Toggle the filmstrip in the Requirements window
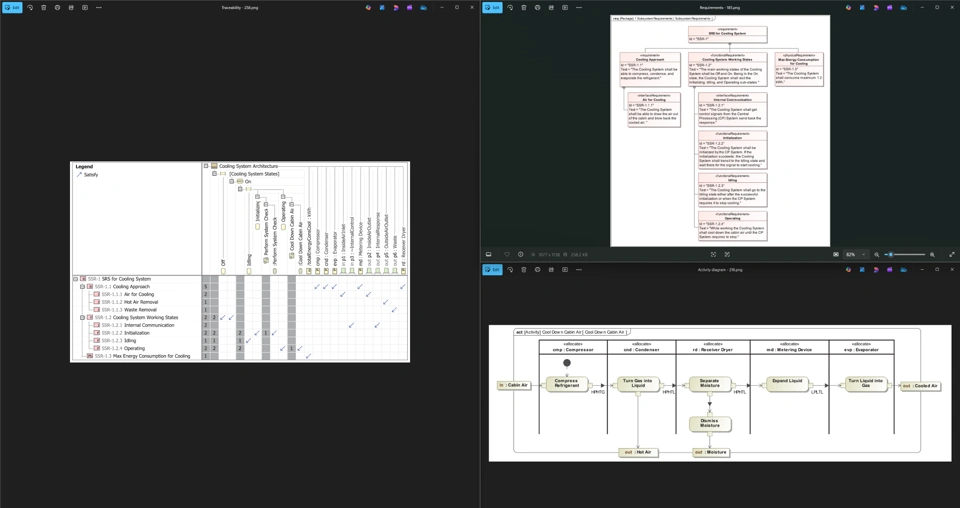This screenshot has height=508, width=960. (x=489, y=255)
